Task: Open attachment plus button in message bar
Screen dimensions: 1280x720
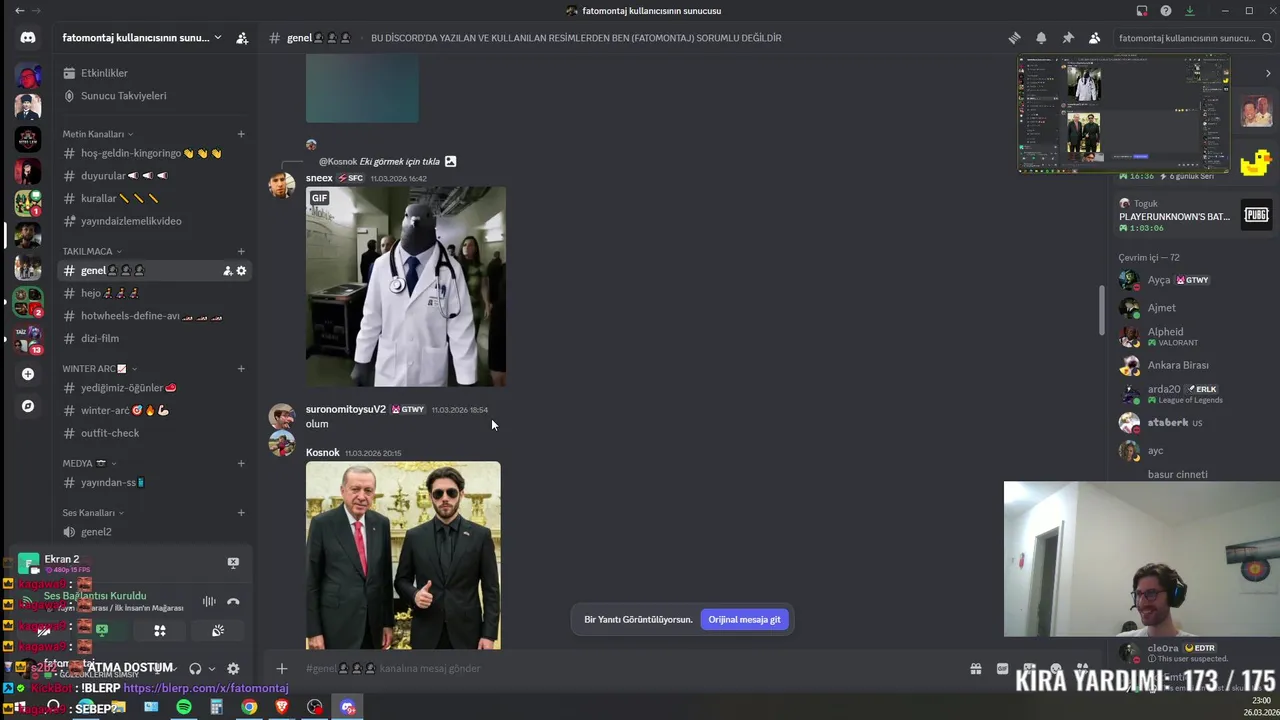Action: [x=282, y=668]
